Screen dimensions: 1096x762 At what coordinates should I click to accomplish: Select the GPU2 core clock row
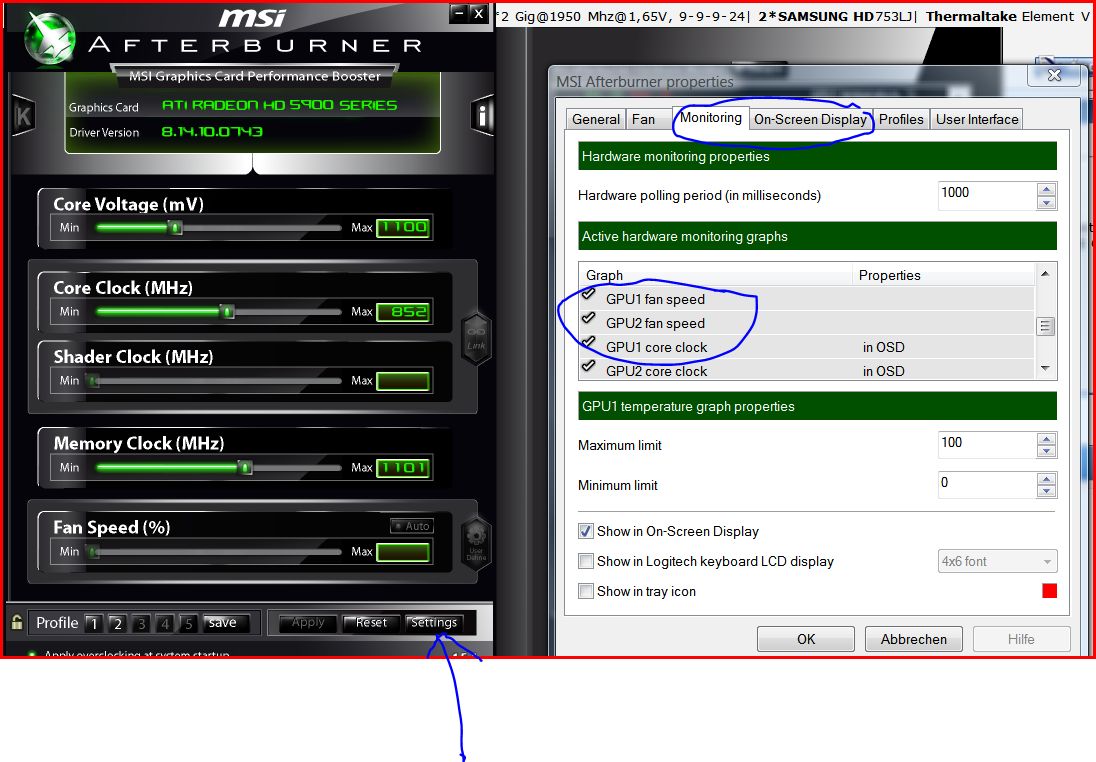pyautogui.click(x=807, y=371)
